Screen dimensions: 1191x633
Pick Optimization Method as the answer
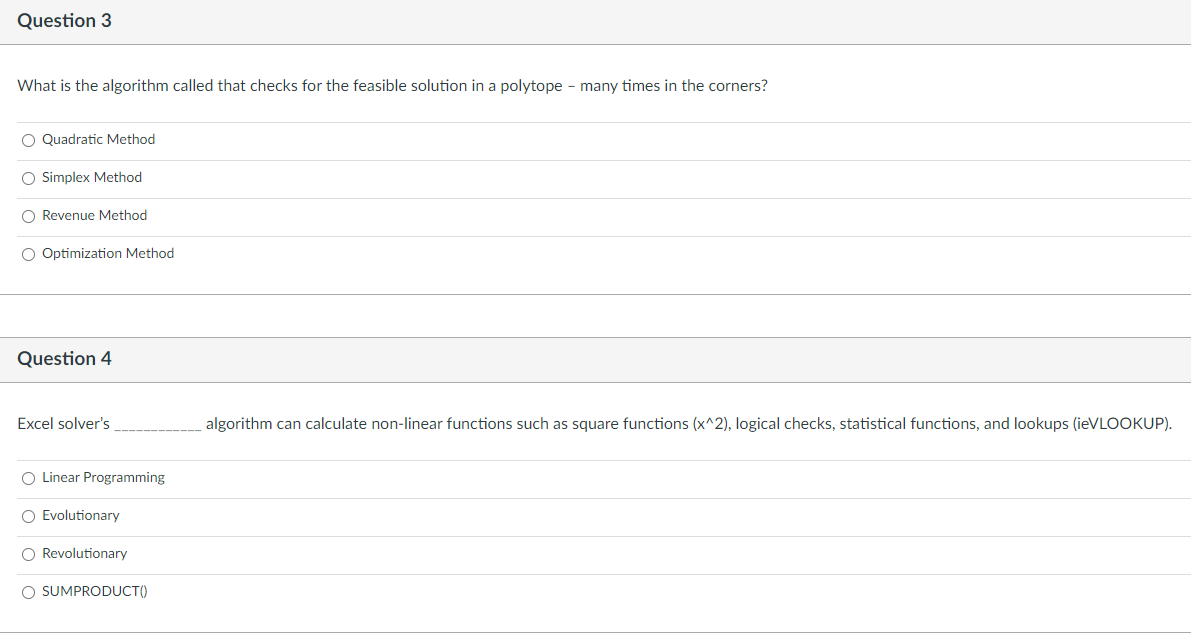[x=28, y=254]
